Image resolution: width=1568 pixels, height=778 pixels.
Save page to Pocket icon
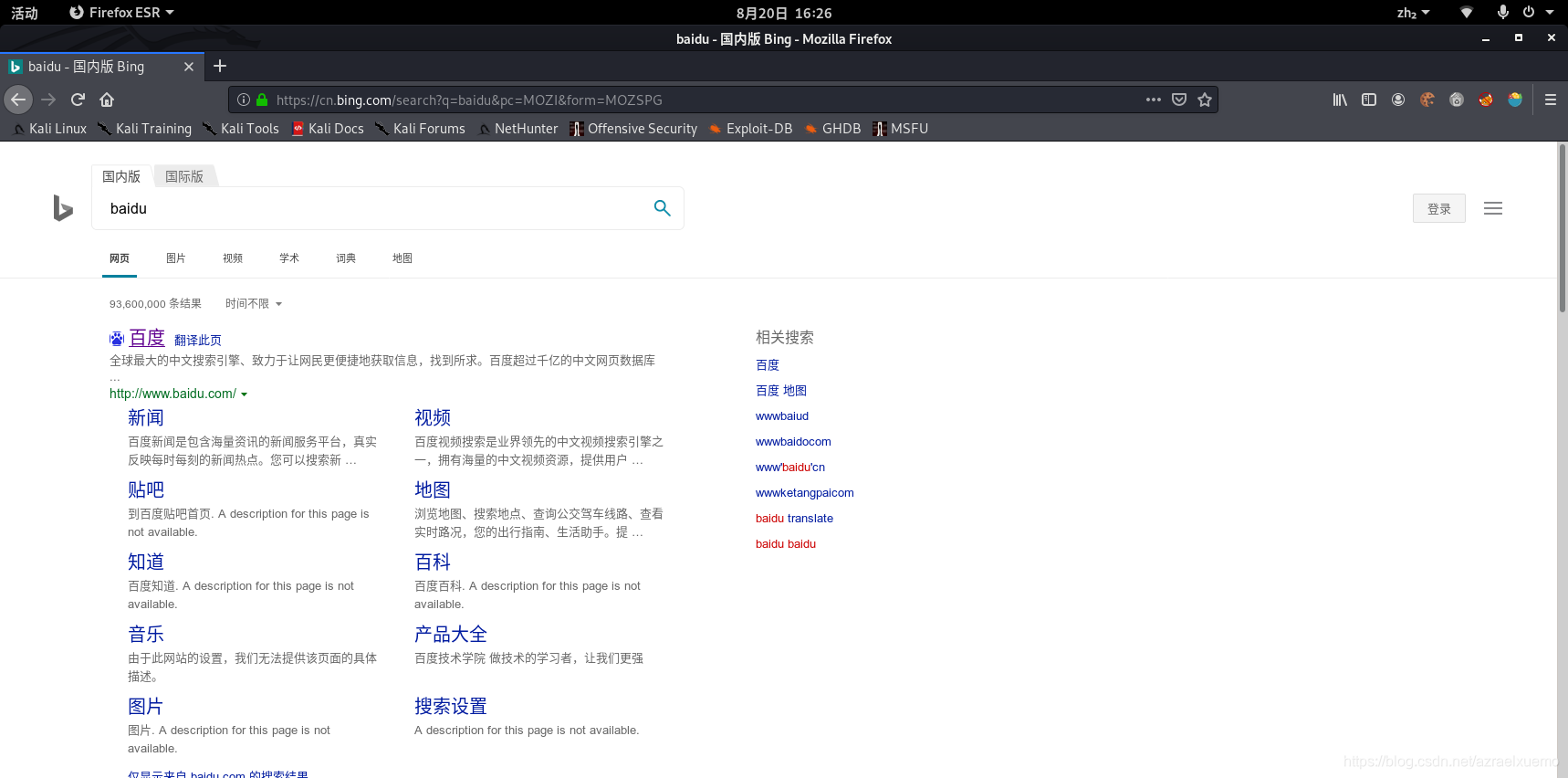coord(1179,100)
